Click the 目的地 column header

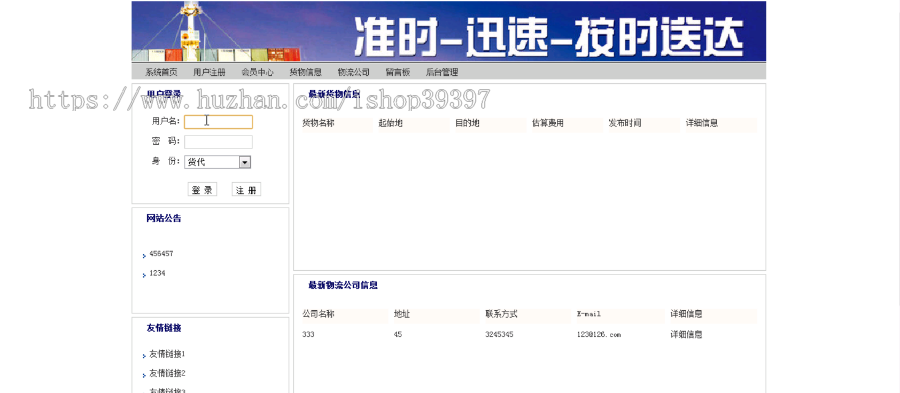pyautogui.click(x=467, y=123)
